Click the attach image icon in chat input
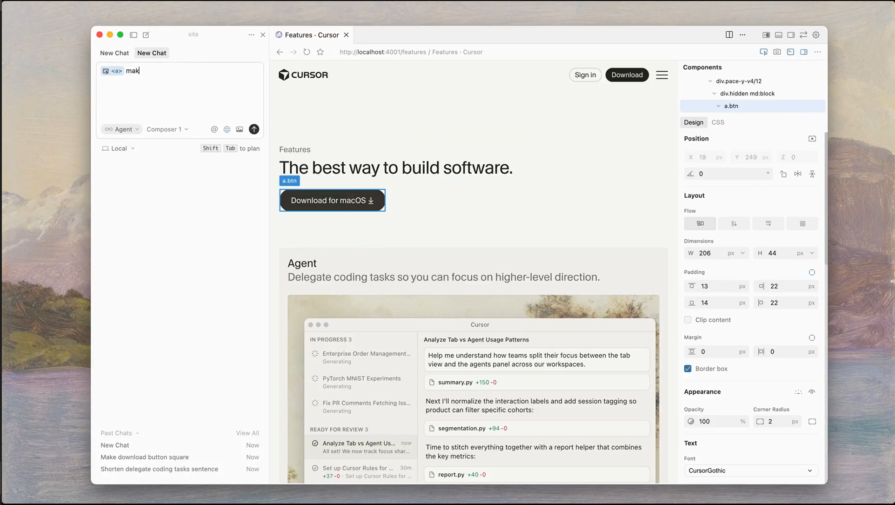This screenshot has height=505, width=895. click(x=239, y=130)
